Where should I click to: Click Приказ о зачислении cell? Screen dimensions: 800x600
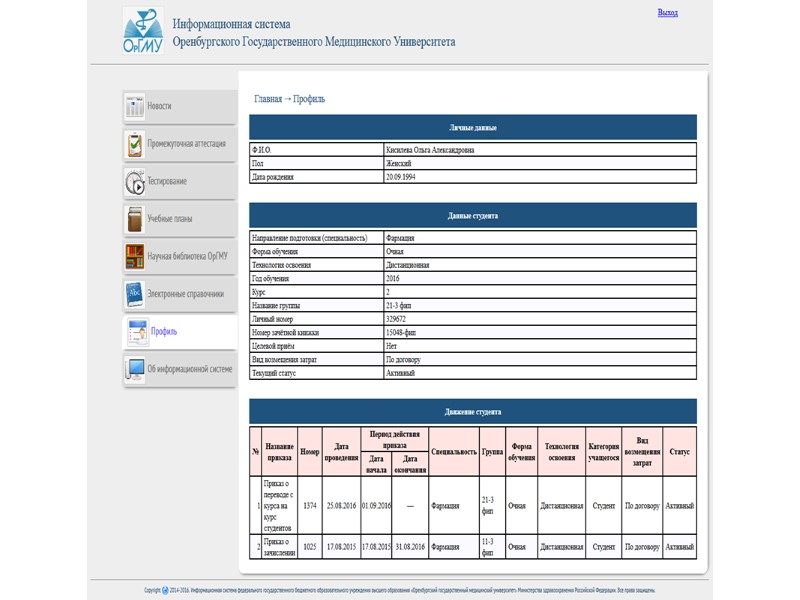(x=279, y=547)
